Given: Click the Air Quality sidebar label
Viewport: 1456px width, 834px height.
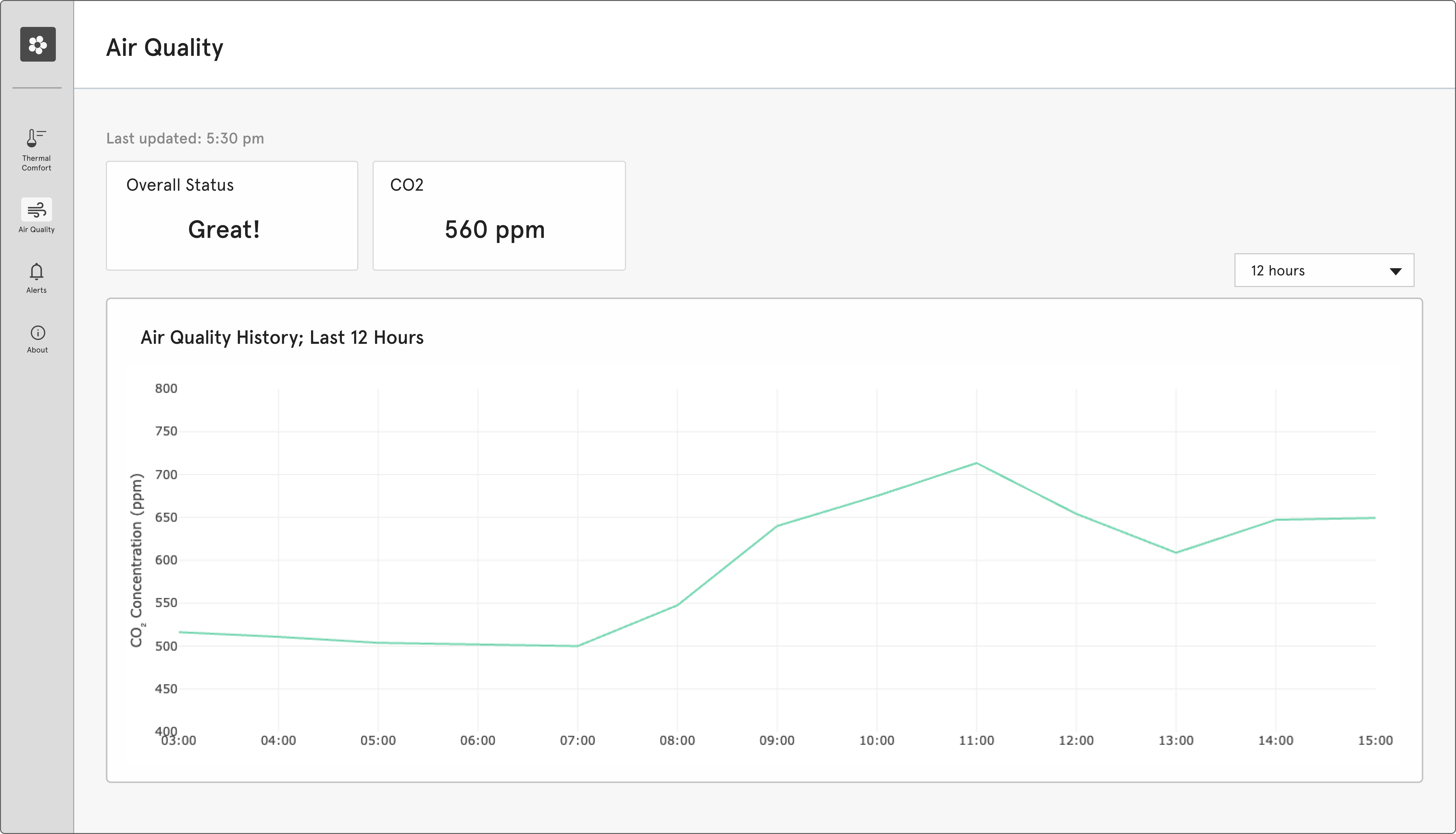Looking at the screenshot, I should click(37, 230).
